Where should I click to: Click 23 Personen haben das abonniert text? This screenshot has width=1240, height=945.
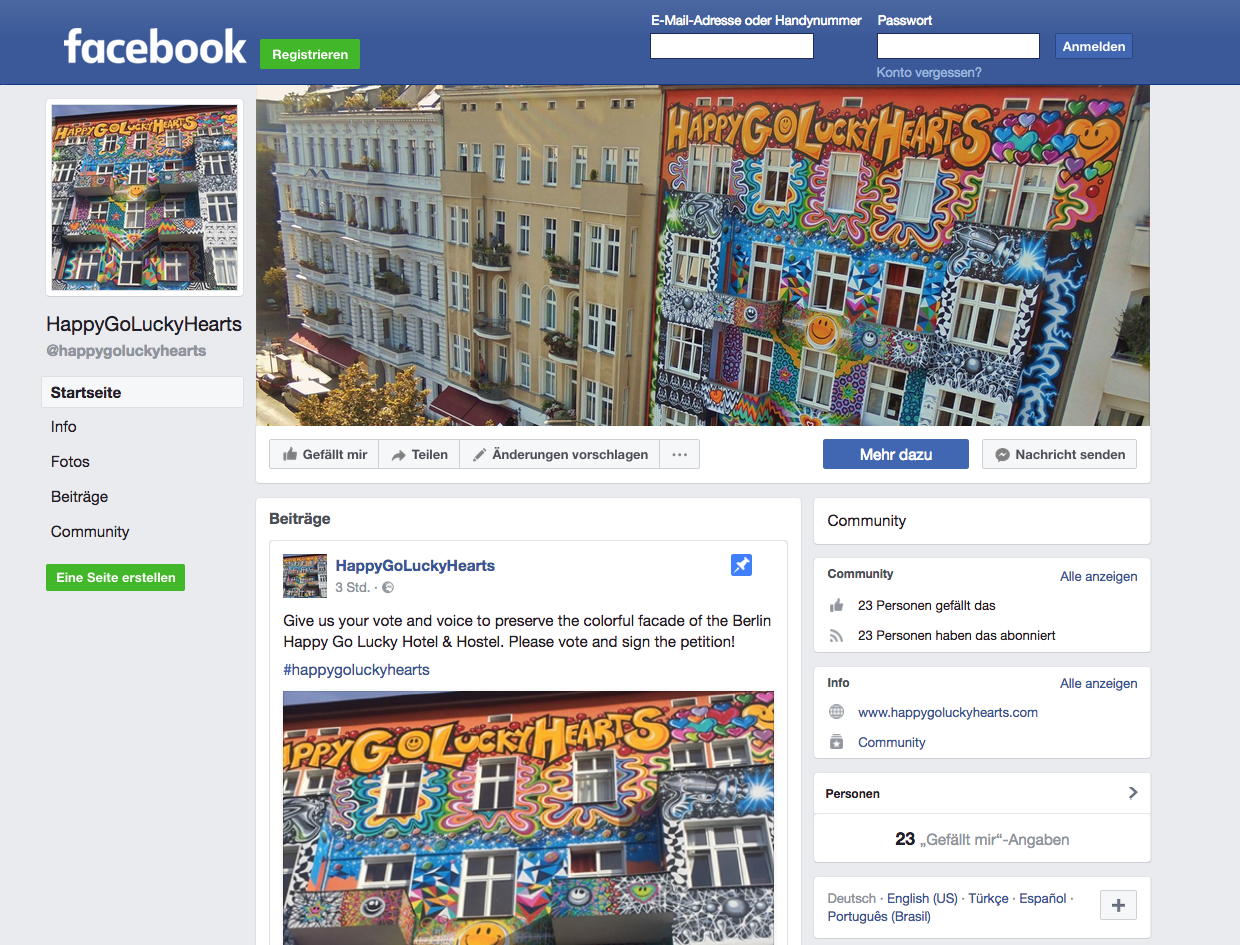(957, 636)
